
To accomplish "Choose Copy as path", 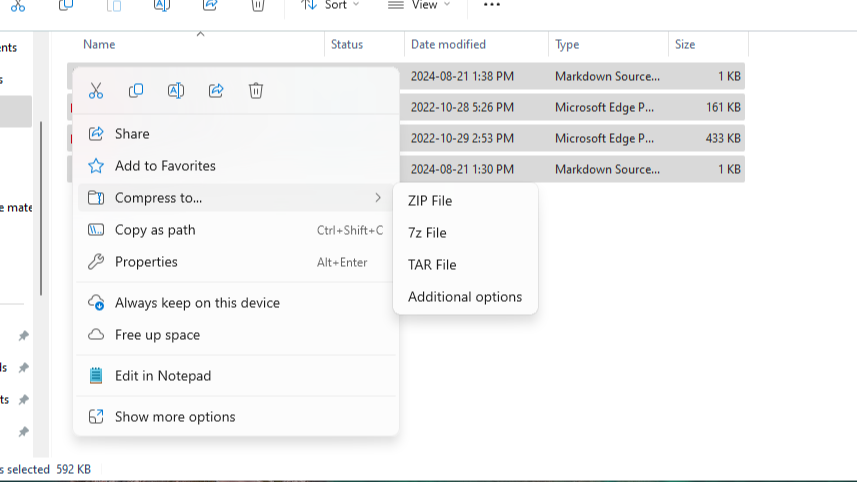I will tap(235, 230).
